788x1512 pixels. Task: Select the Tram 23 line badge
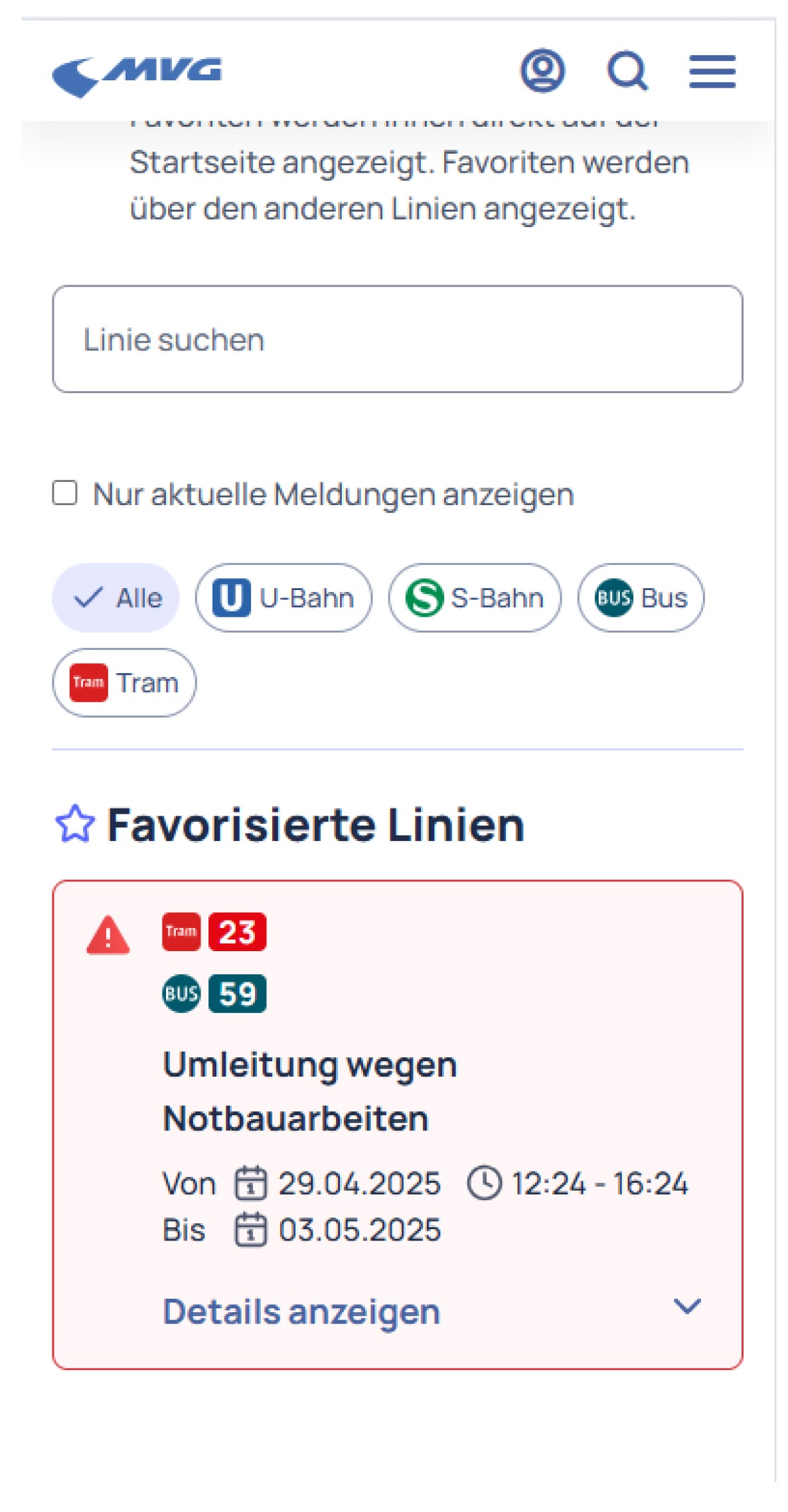(x=214, y=932)
